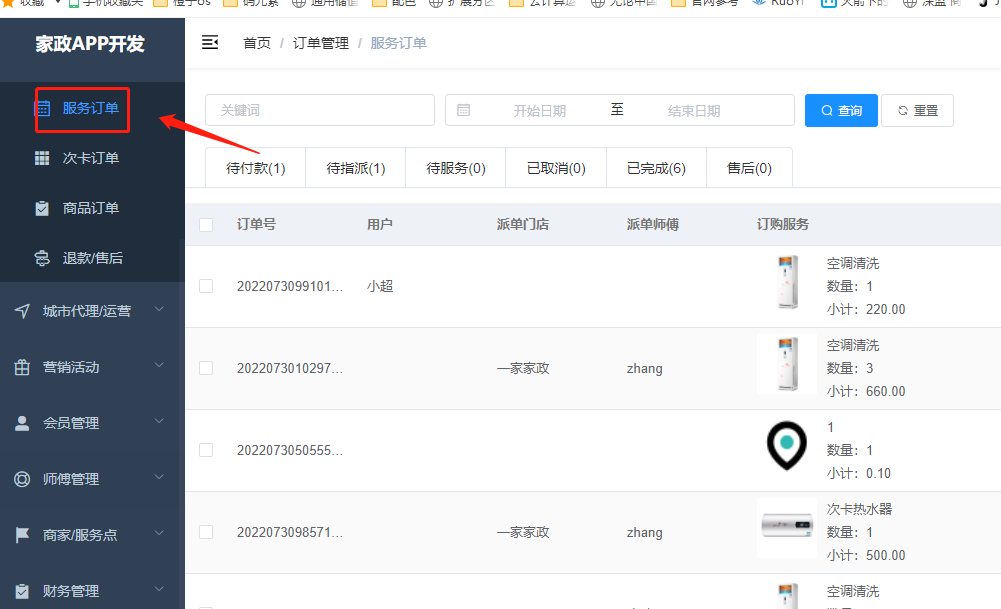
Task: Click the calendar icon in date range field
Action: tap(463, 110)
